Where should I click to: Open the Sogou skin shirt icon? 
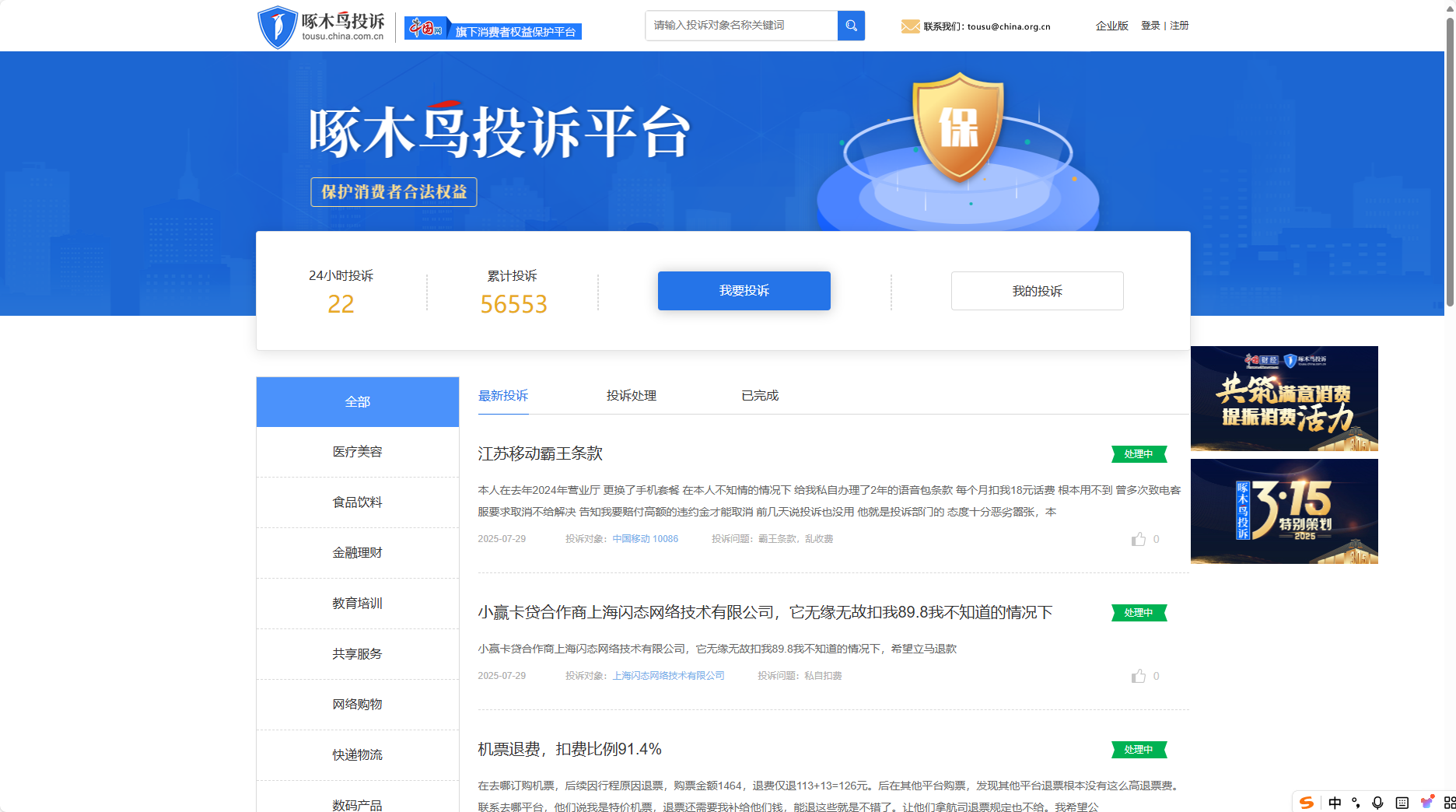[x=1426, y=803]
